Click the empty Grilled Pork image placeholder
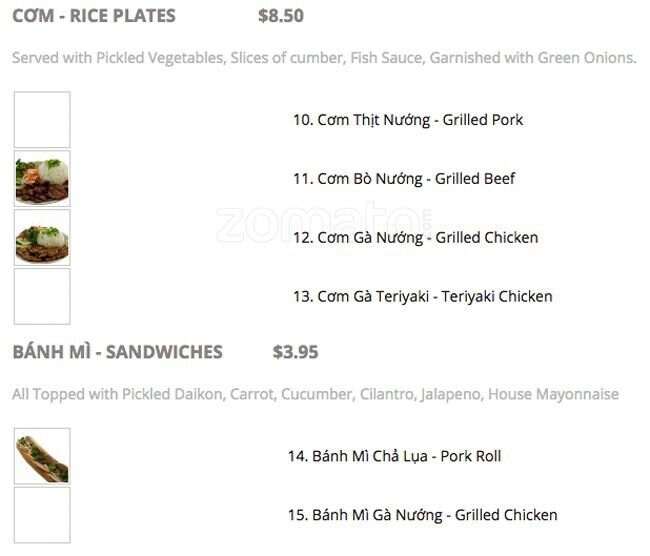Screen dimensions: 650x556 click(42, 120)
